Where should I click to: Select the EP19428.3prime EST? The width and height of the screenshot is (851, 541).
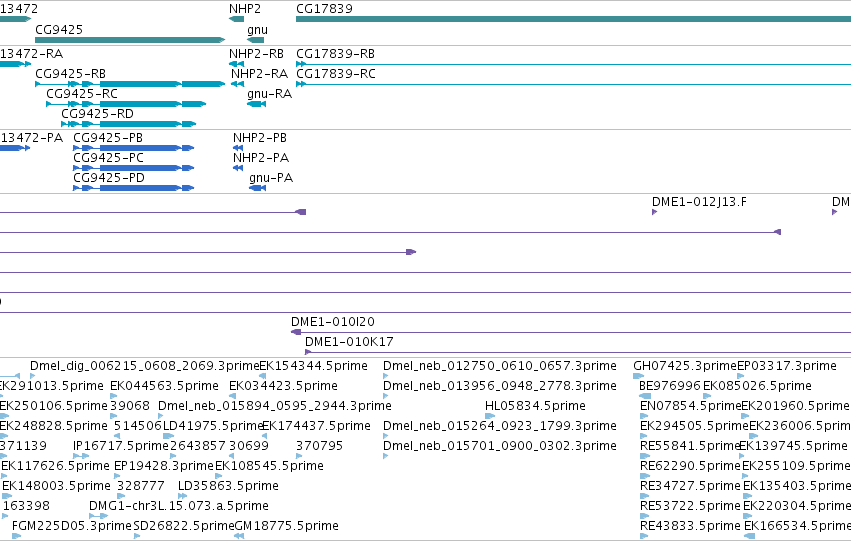(164, 466)
